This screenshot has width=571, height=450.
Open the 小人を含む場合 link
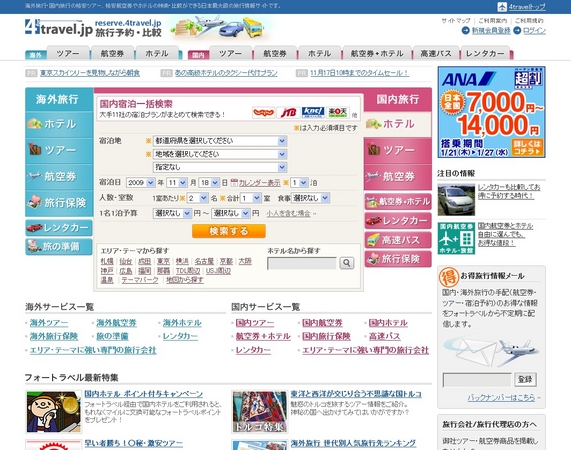tap(288, 213)
